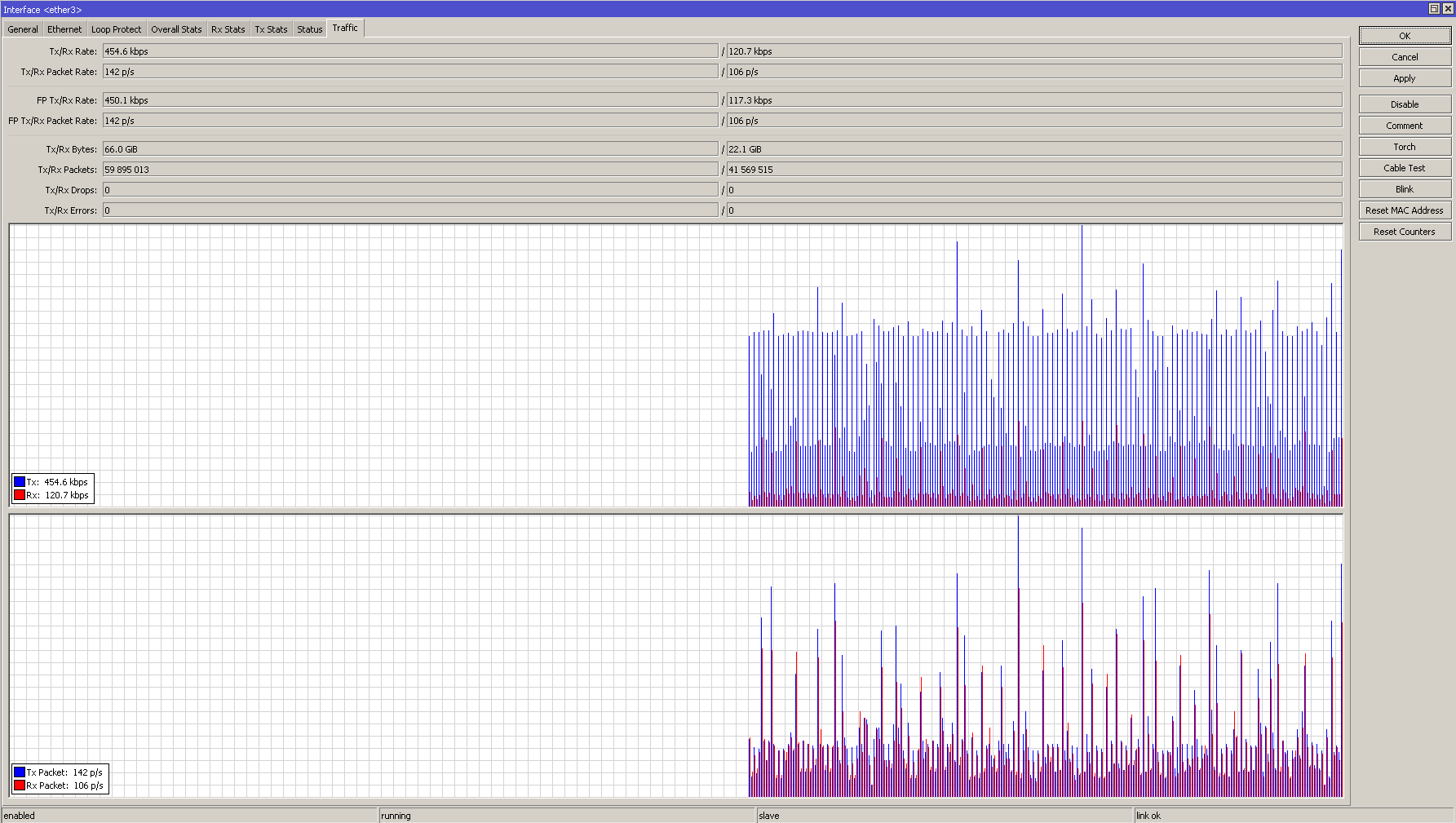1456x823 pixels.
Task: Click the blue Tx legend swatch
Action: pyautogui.click(x=20, y=482)
